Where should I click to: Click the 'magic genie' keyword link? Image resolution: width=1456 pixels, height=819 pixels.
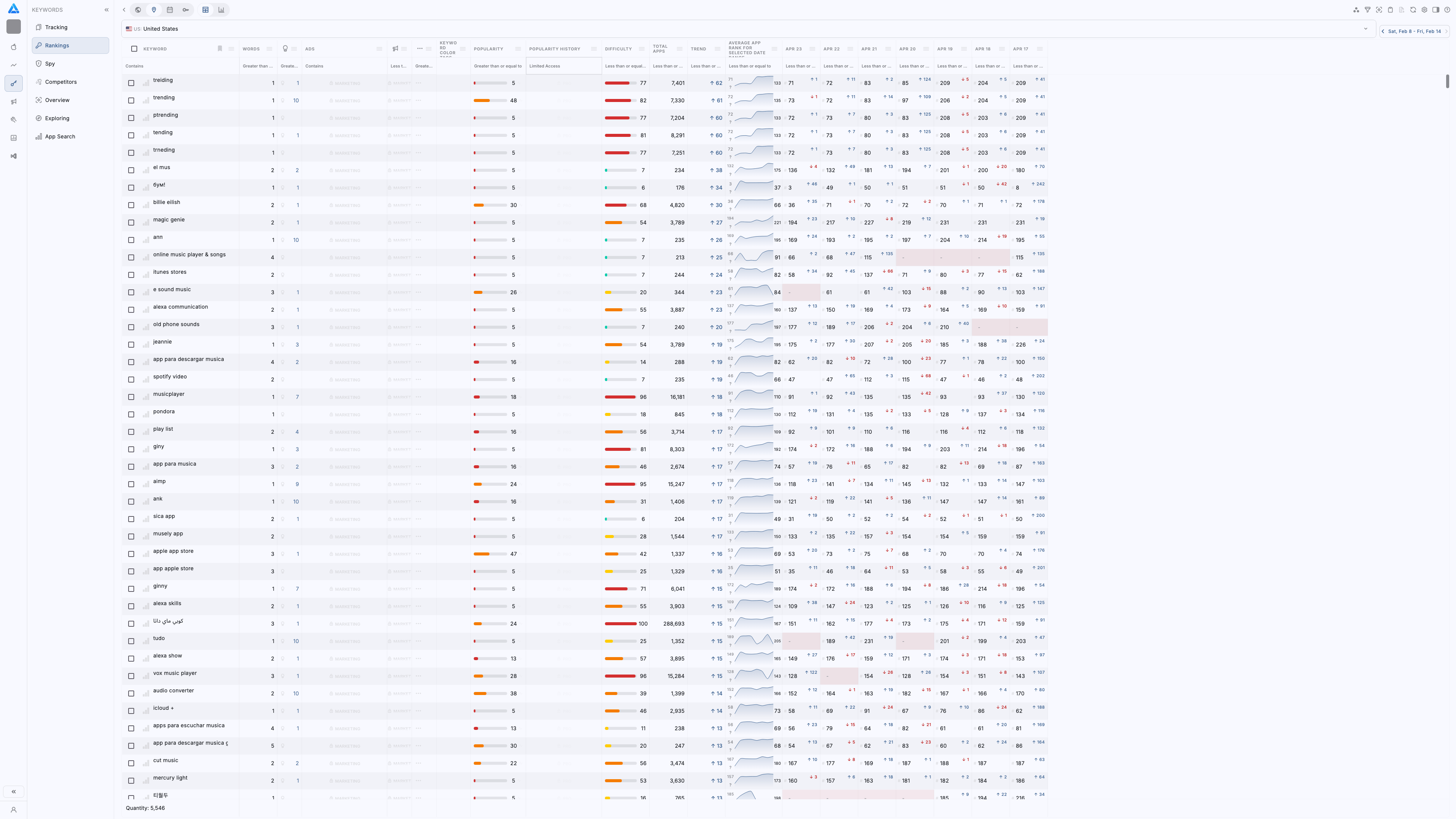tap(168, 219)
